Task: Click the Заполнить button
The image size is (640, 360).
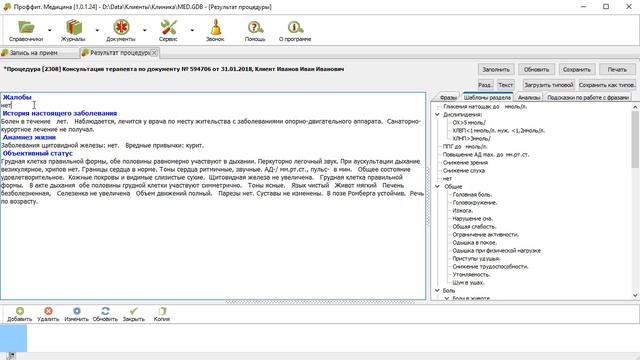Action: 496,69
